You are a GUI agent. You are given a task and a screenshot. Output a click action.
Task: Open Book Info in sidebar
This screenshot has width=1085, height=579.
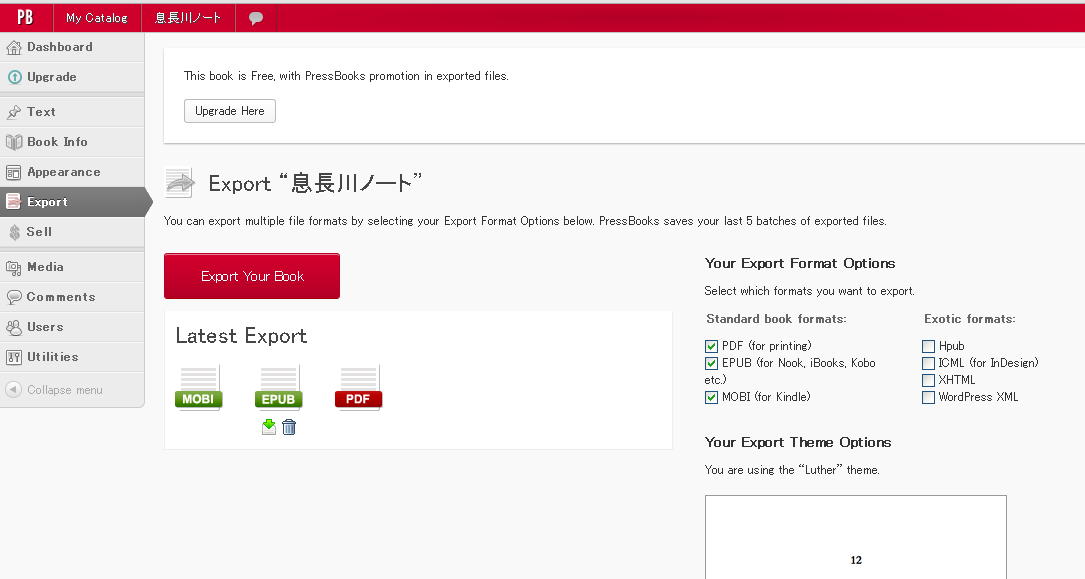[x=72, y=142]
